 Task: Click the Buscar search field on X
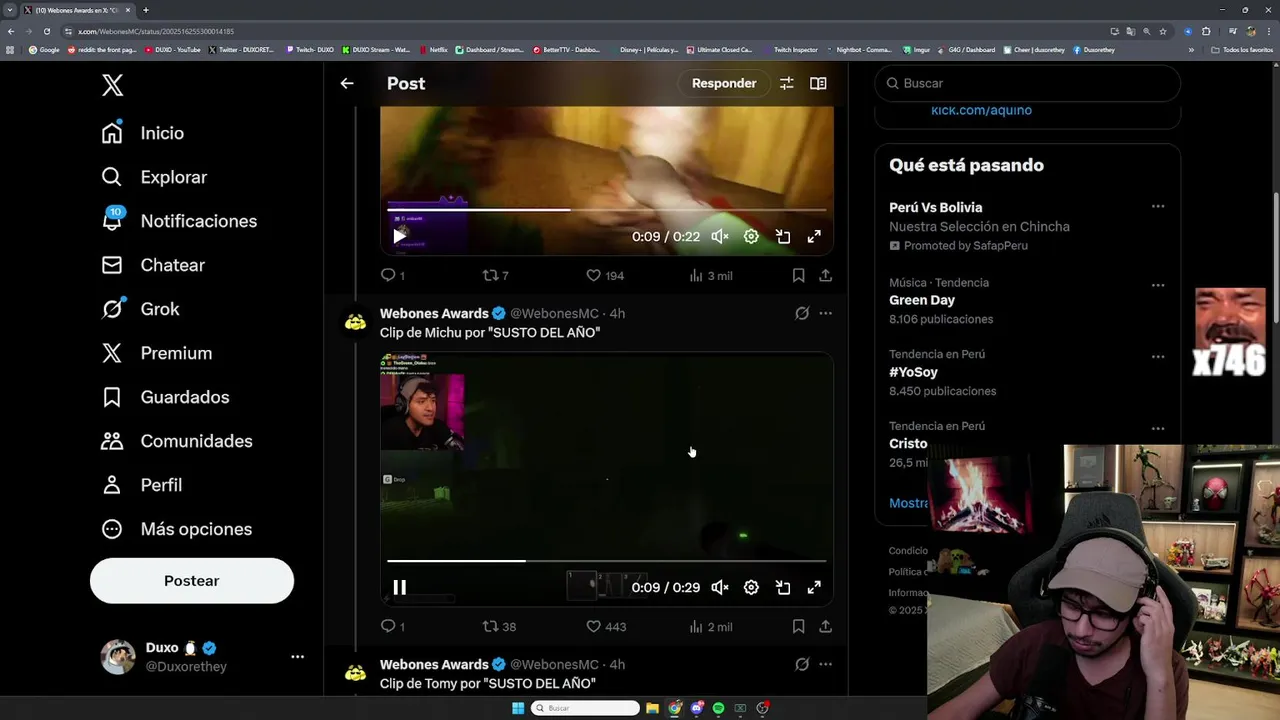(x=1028, y=83)
